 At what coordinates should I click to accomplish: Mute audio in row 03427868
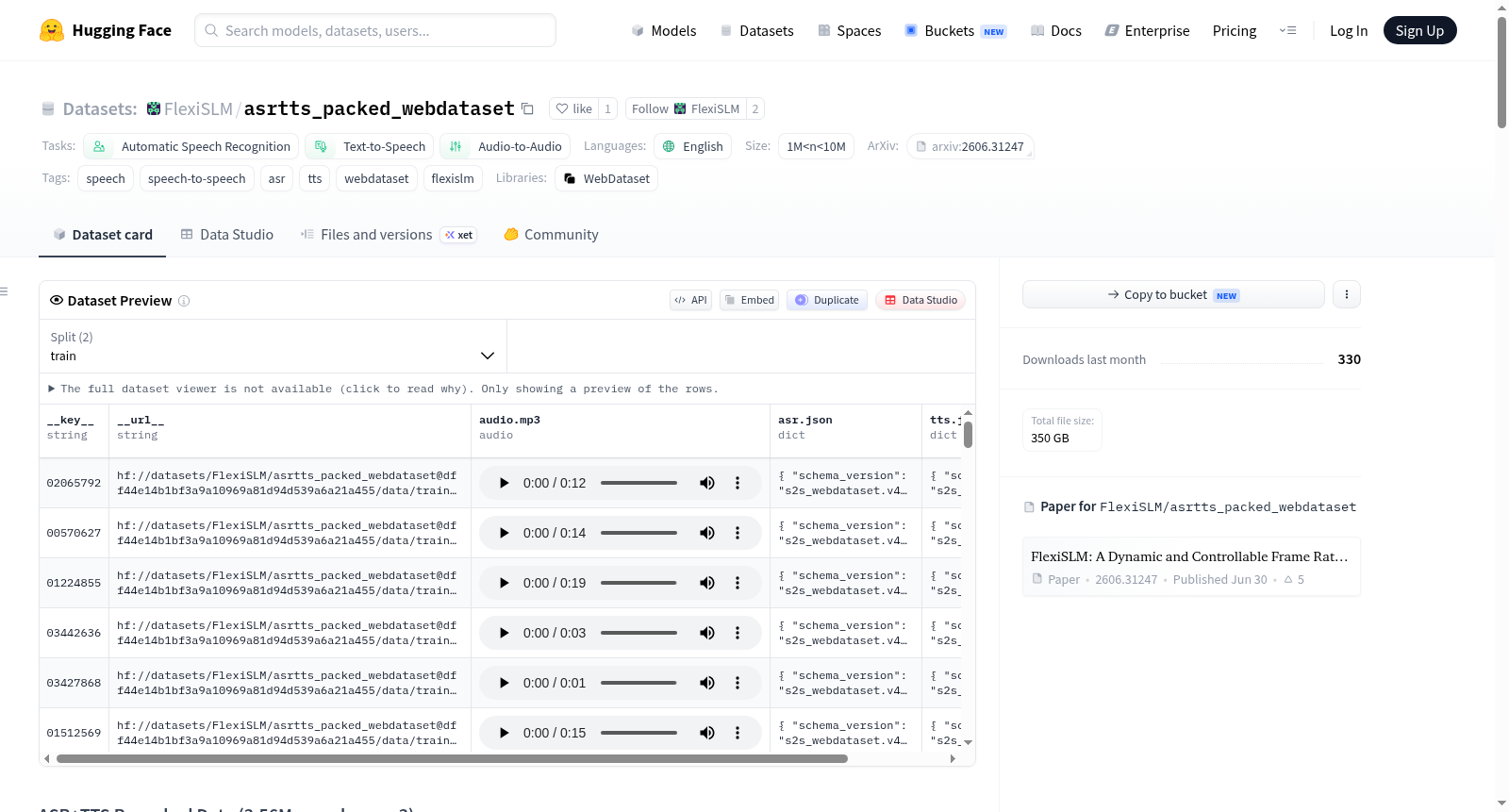pos(707,683)
